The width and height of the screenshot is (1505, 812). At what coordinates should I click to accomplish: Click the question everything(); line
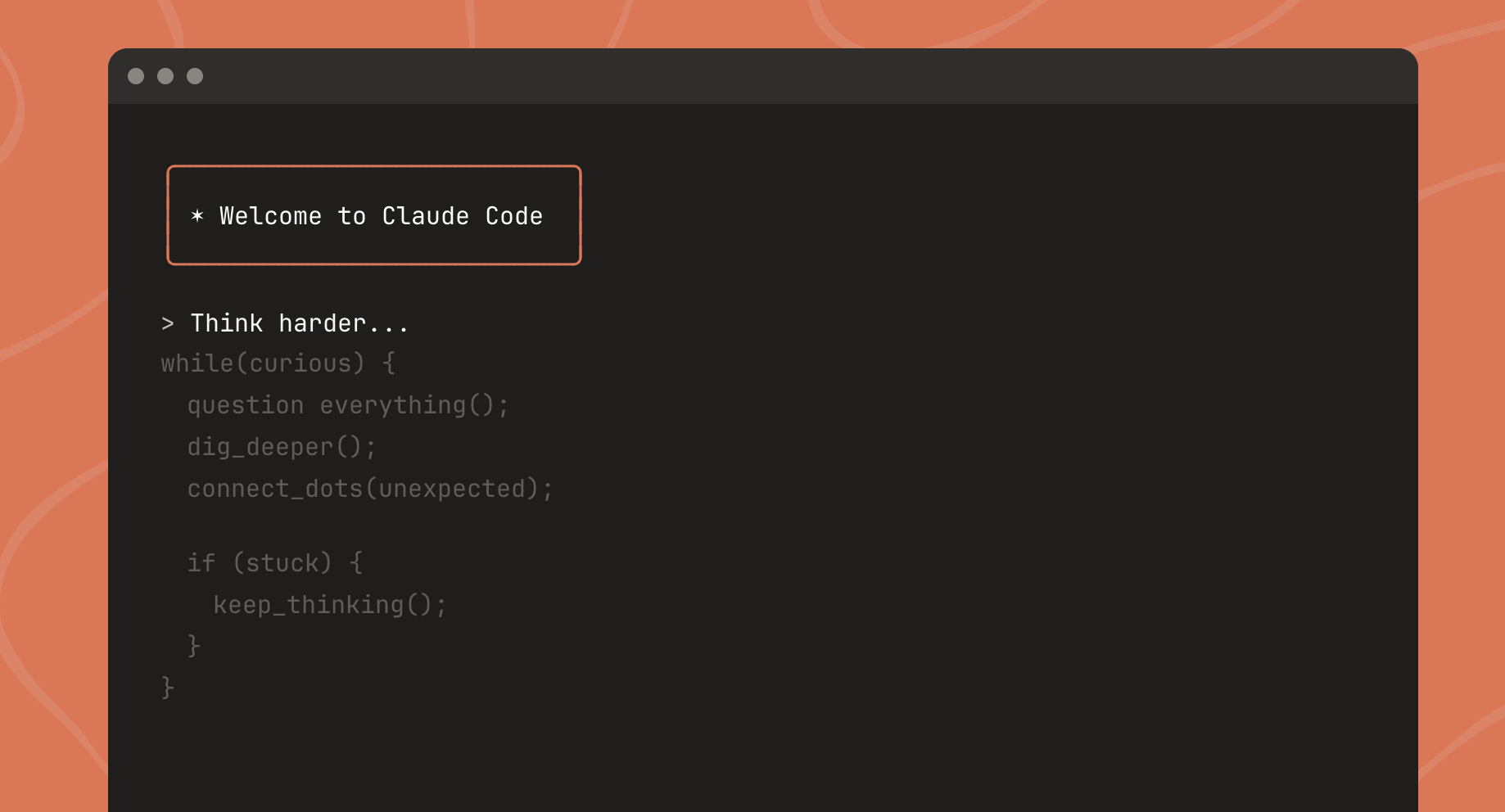347,405
